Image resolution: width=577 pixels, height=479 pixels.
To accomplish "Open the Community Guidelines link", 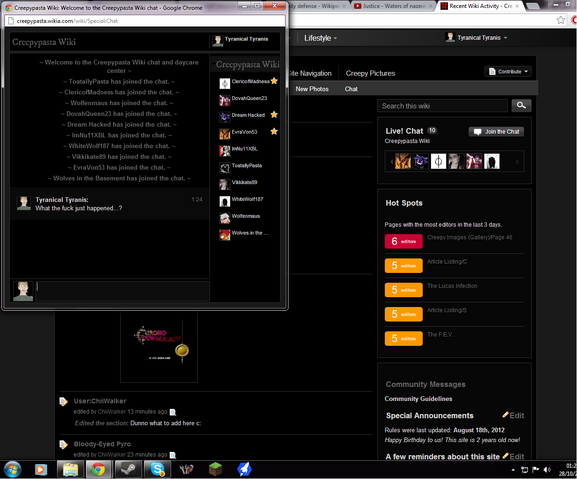I will click(418, 398).
